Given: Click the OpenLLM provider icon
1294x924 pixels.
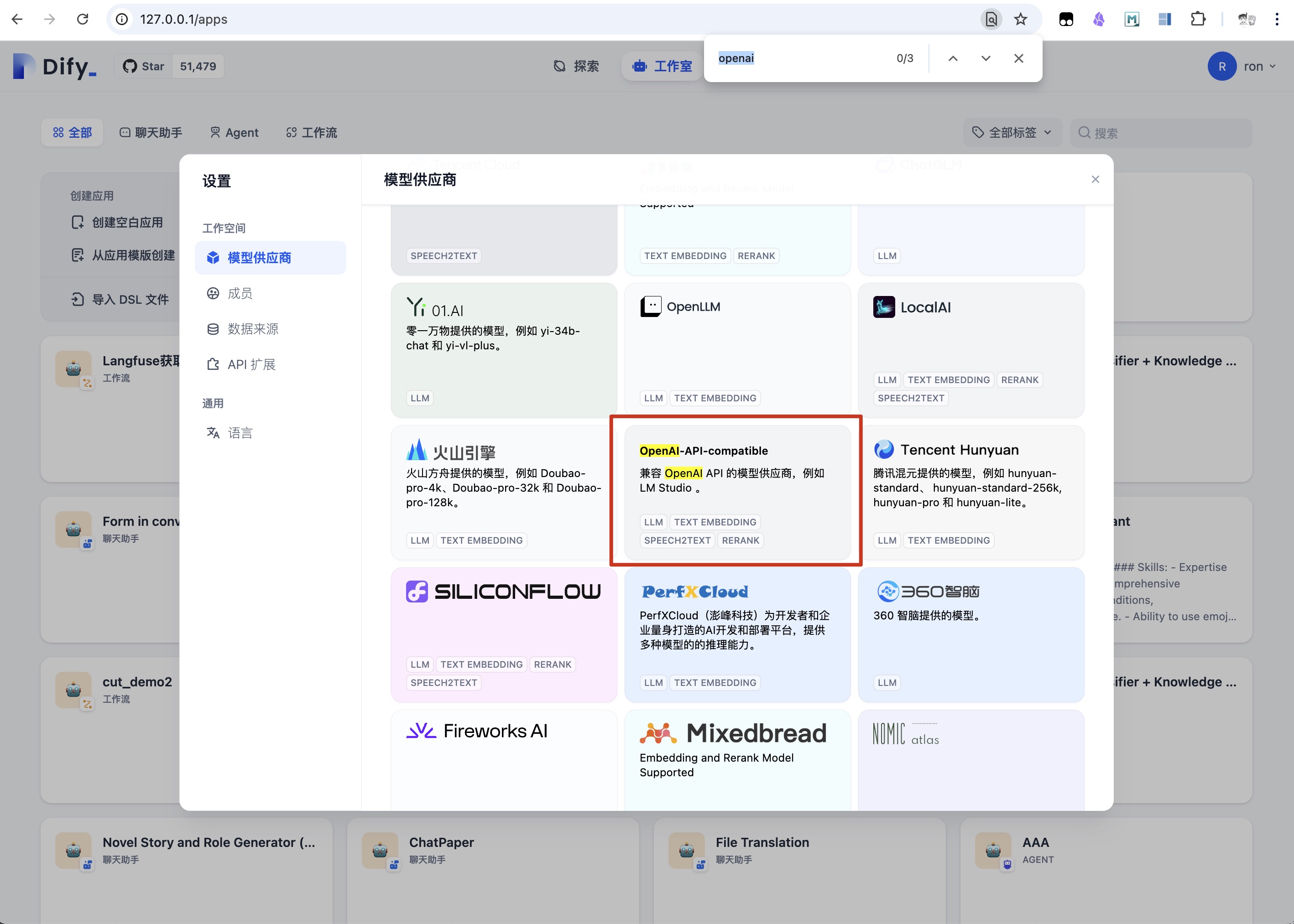Looking at the screenshot, I should 650,306.
